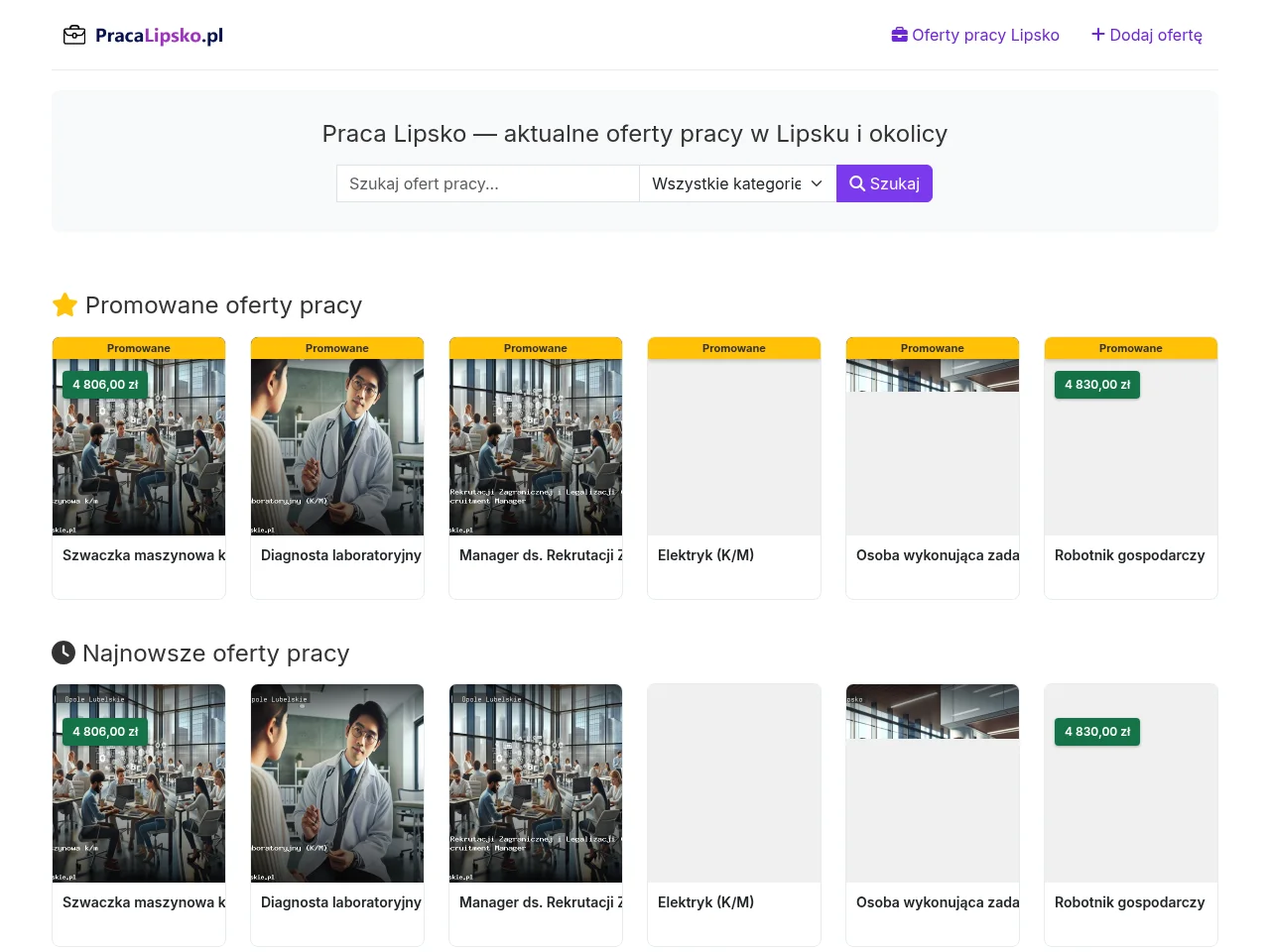
Task: Open the Wszystkie kategorie dropdown
Action: coord(737,183)
